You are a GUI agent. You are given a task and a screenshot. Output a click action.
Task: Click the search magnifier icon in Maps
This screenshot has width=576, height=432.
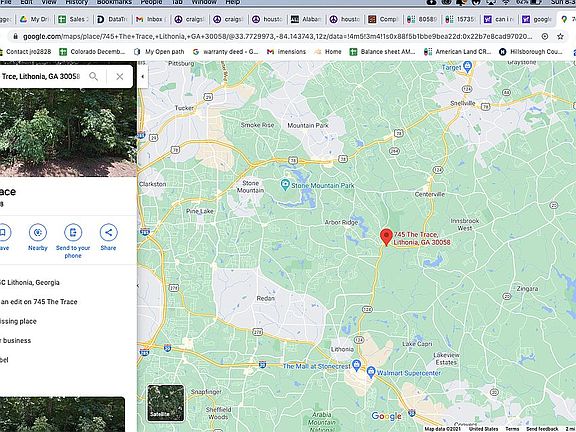(94, 76)
